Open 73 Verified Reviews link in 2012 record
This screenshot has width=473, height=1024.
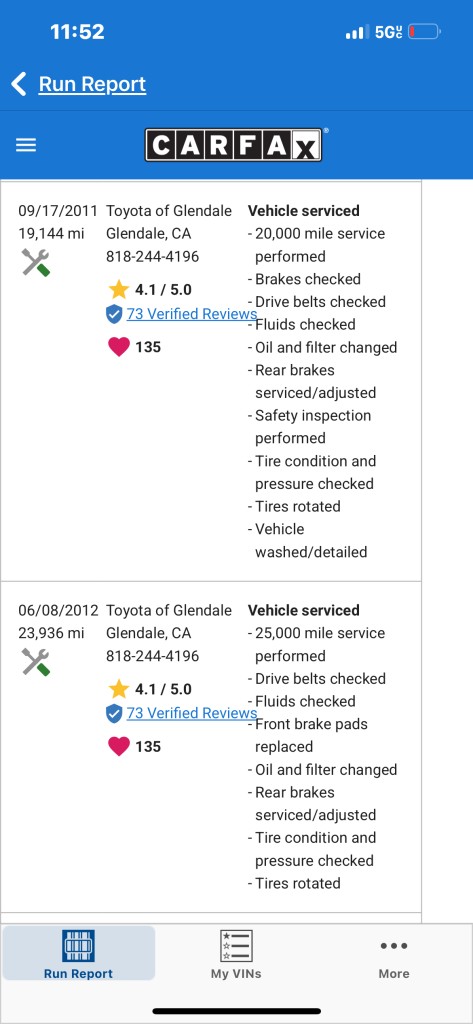191,713
